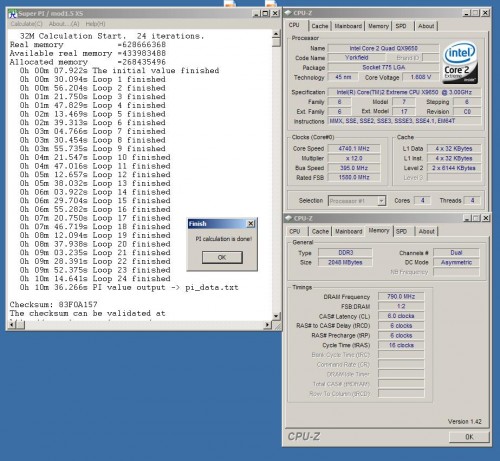Click the Super PI vertical scrollbar down arrow

[x=276, y=316]
